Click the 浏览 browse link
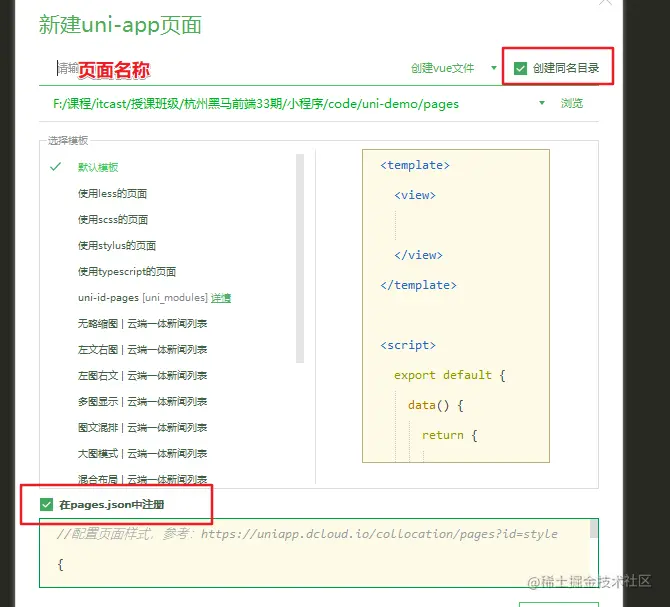 pyautogui.click(x=572, y=103)
